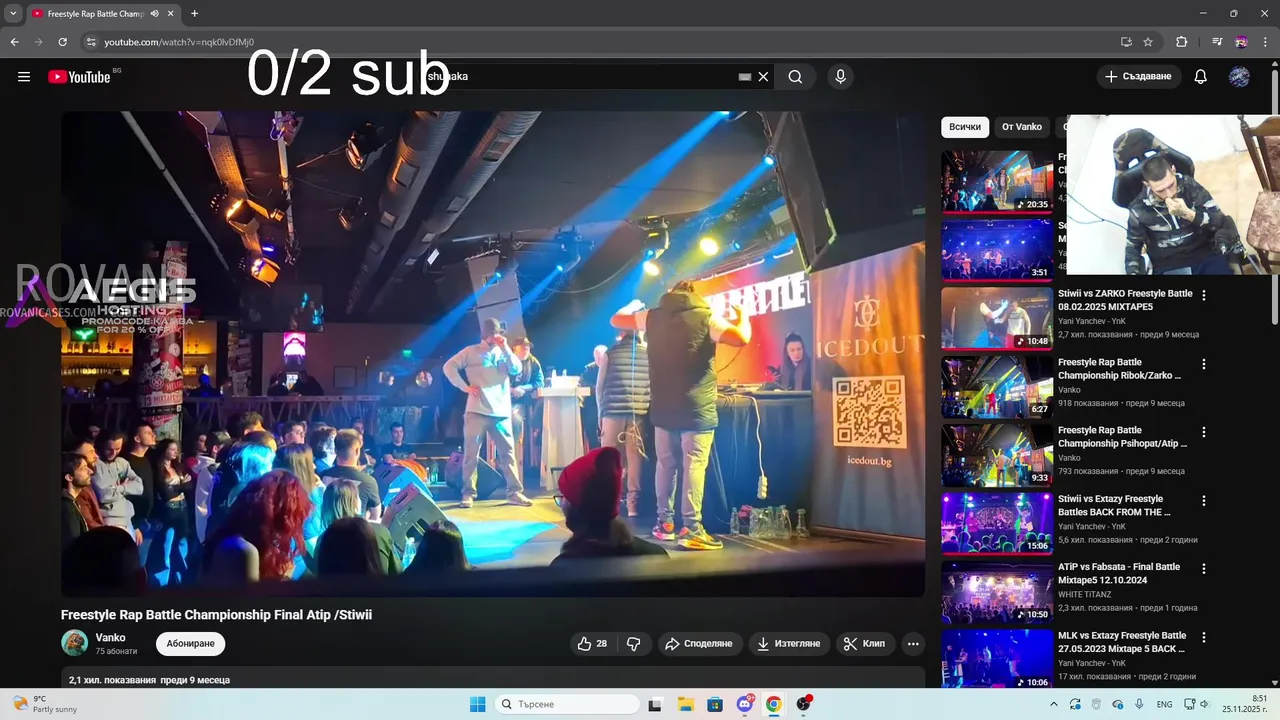Image resolution: width=1280 pixels, height=720 pixels.
Task: Expand tab search dropdown arrow
Action: point(13,14)
